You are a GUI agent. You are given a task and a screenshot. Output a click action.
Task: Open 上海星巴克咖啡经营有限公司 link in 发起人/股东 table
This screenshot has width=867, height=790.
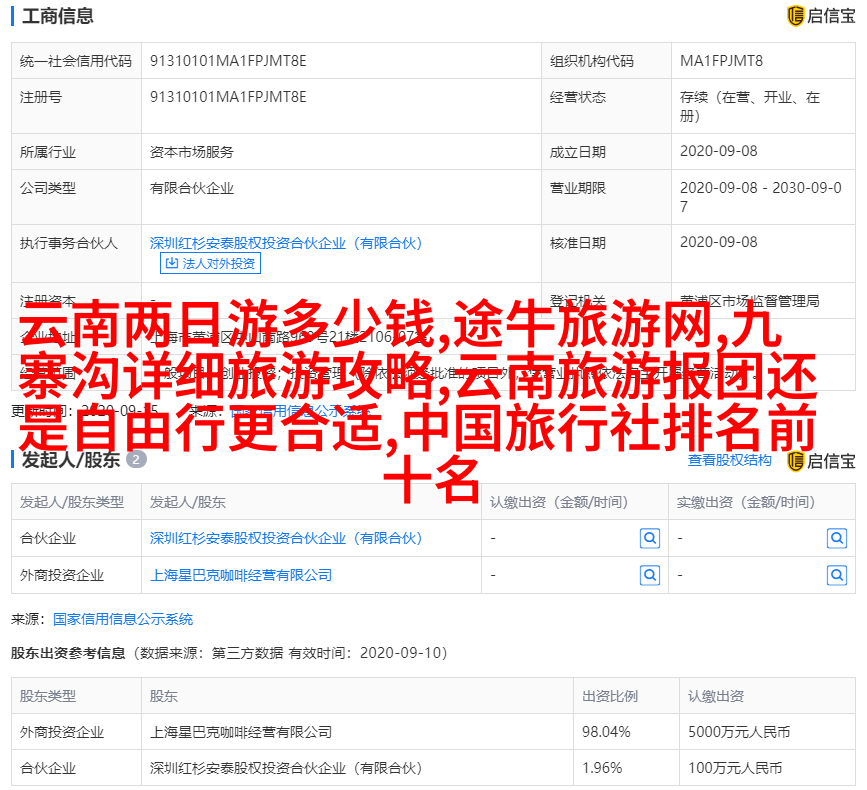241,575
